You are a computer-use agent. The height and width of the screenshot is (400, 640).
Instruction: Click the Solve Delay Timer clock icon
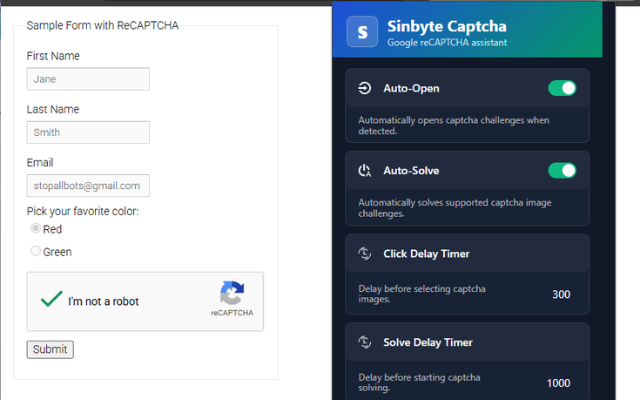364,342
